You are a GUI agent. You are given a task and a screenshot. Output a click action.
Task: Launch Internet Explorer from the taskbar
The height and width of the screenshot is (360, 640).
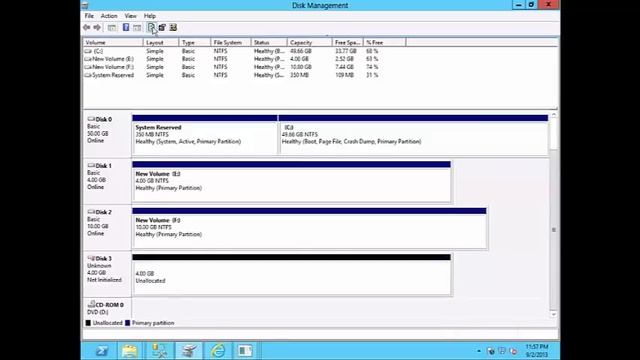[218, 351]
